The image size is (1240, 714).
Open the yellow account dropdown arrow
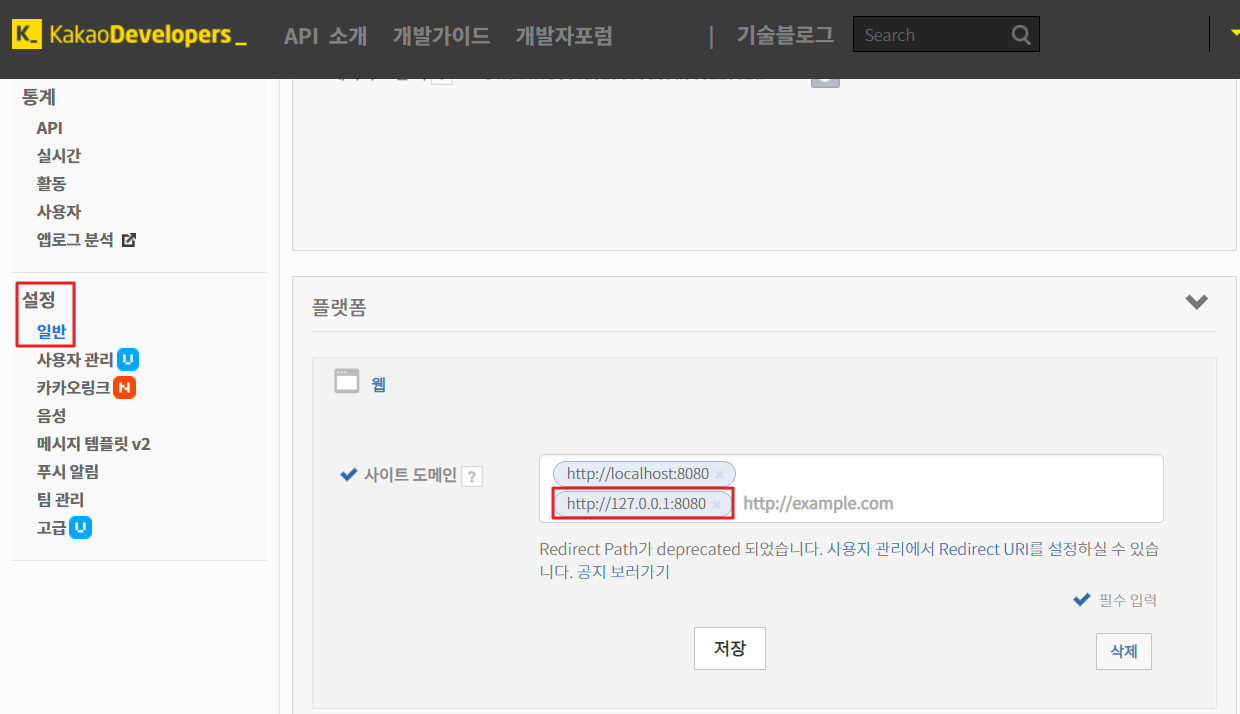coord(1236,32)
